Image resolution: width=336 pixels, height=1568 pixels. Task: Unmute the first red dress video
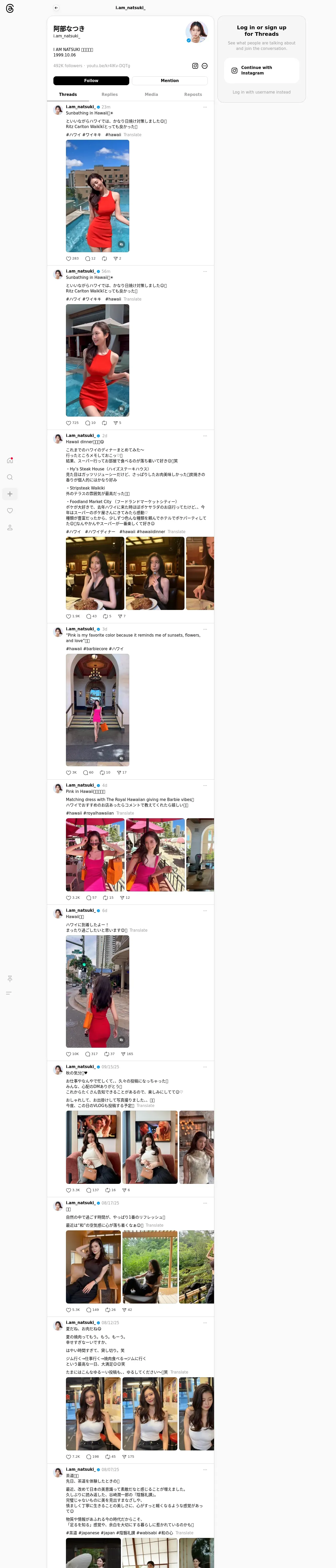coord(121,244)
